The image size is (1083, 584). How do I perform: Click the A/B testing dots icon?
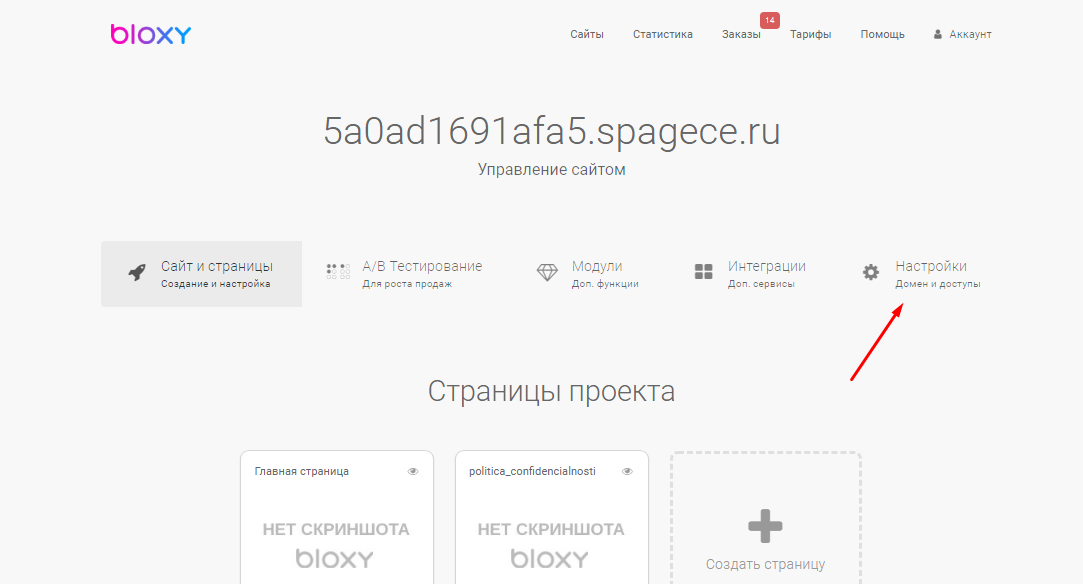tap(338, 271)
